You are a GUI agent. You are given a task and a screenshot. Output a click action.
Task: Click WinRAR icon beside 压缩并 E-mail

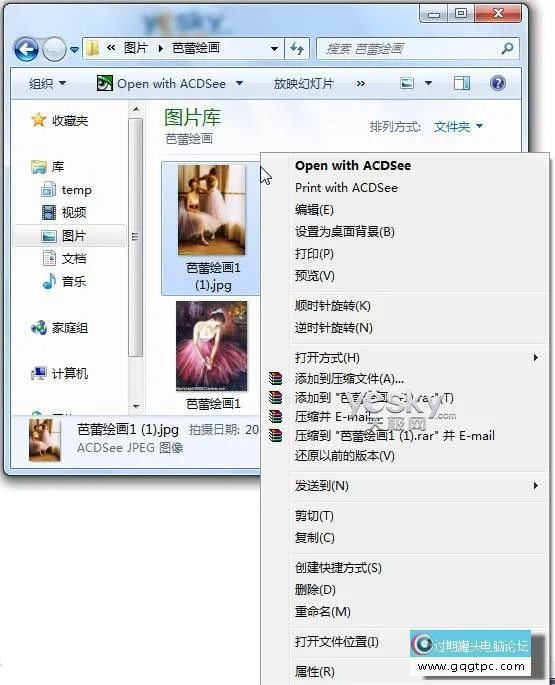coord(275,416)
